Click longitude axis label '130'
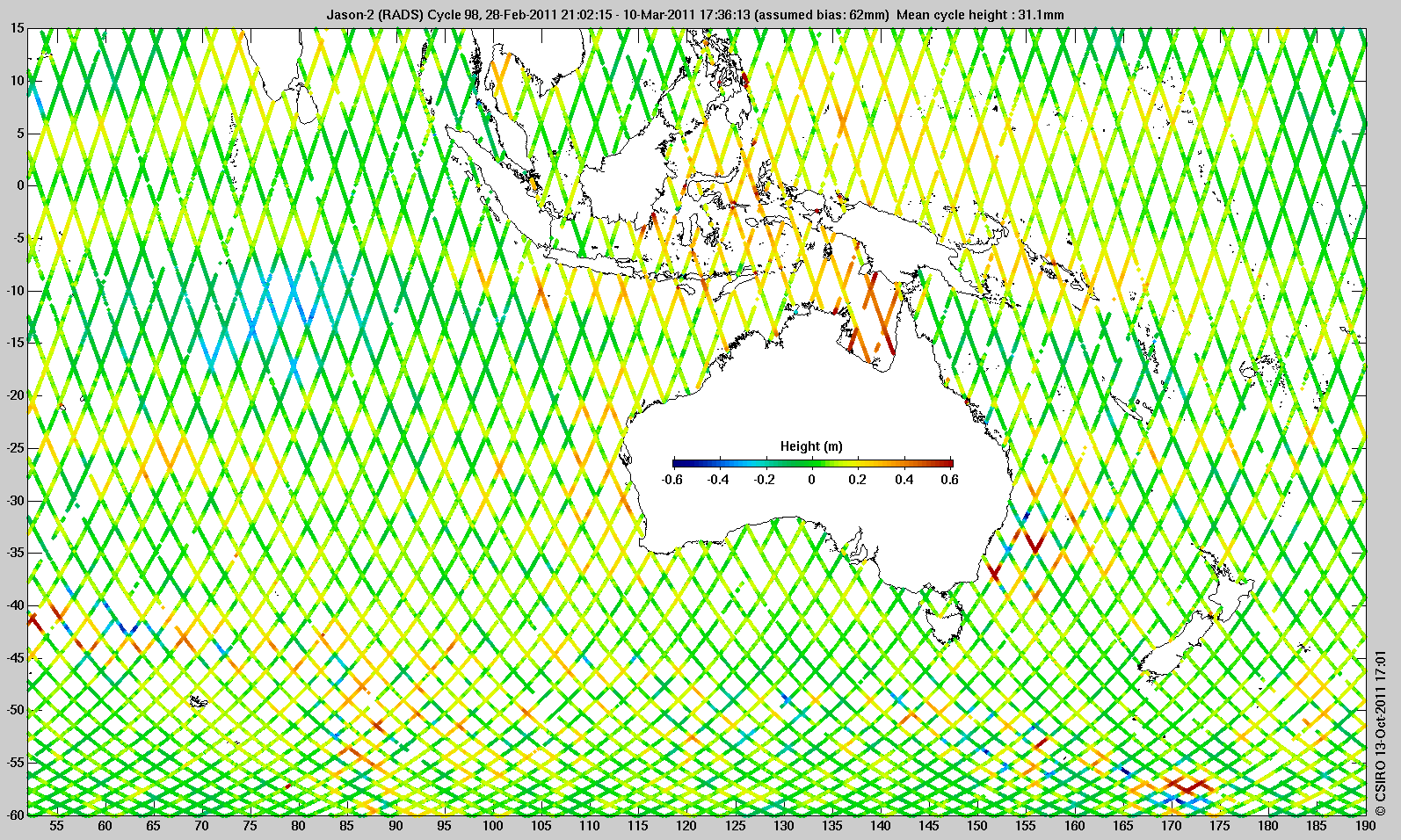The image size is (1401, 840). 784,826
